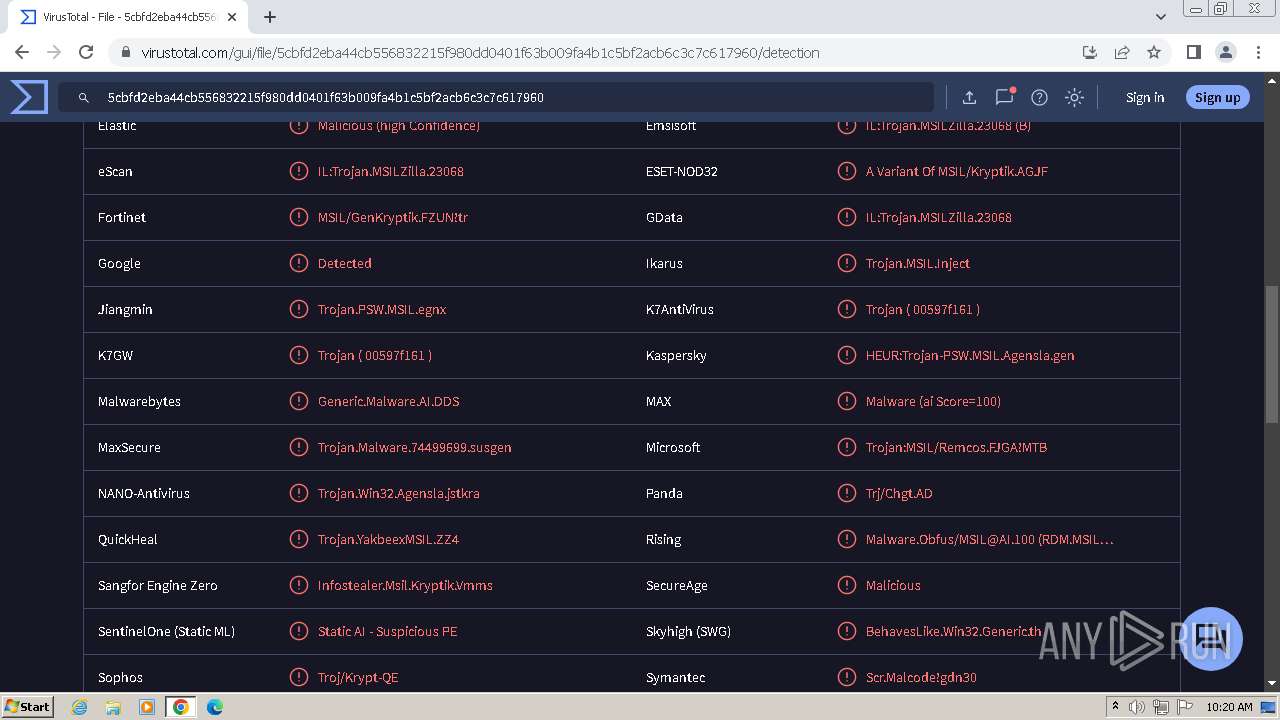Click the system tray volume icon
The width and height of the screenshot is (1280, 720).
(x=1137, y=707)
